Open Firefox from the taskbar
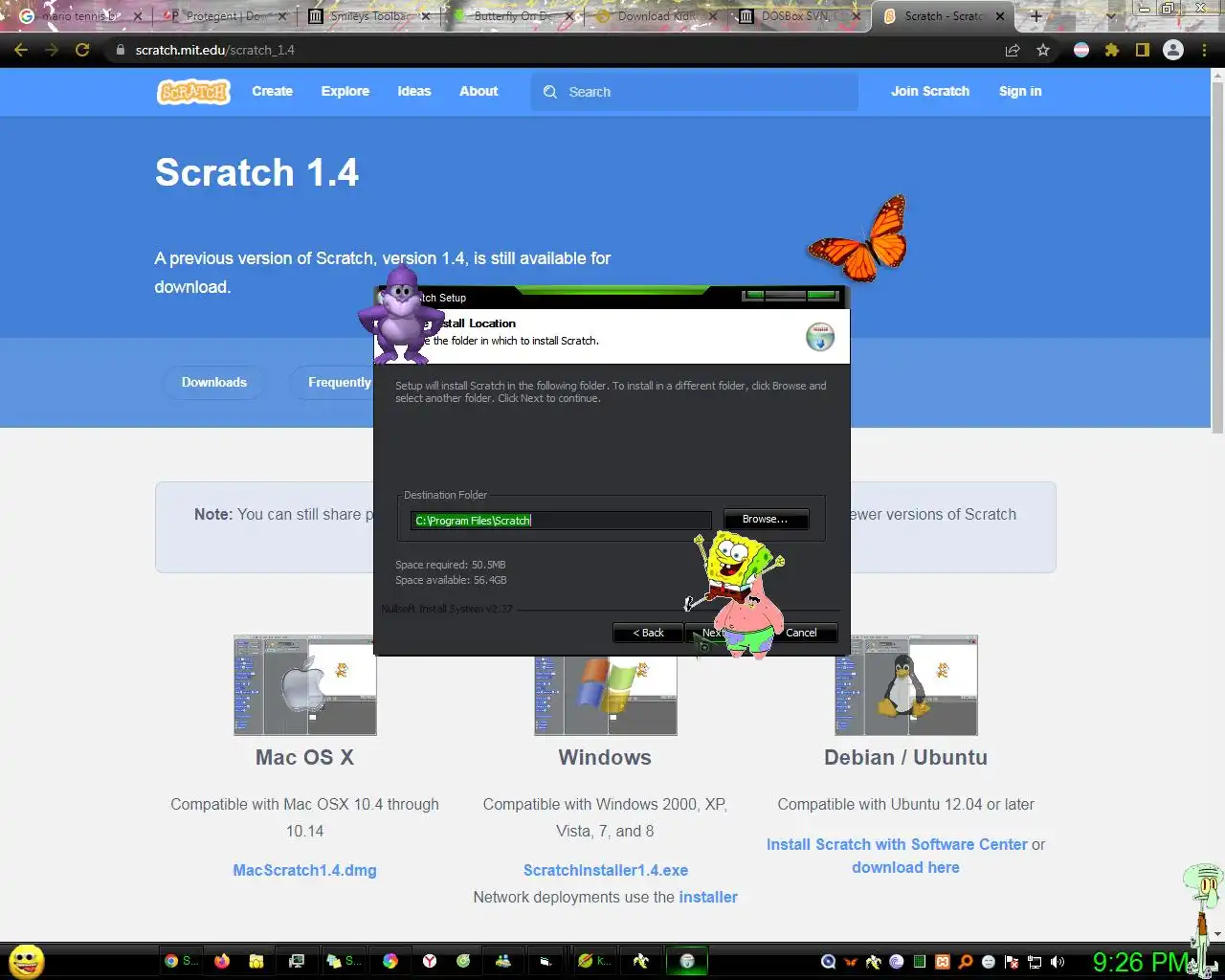Image resolution: width=1225 pixels, height=980 pixels. [222, 961]
